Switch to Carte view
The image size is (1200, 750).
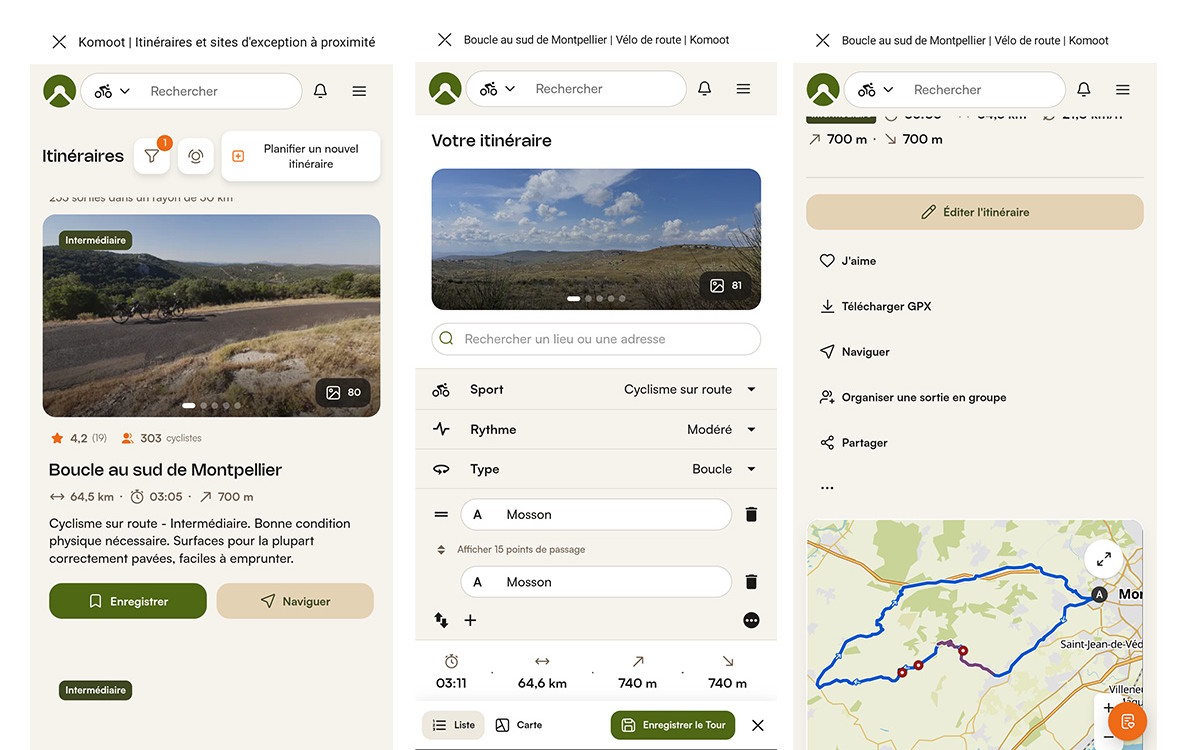[x=519, y=725]
